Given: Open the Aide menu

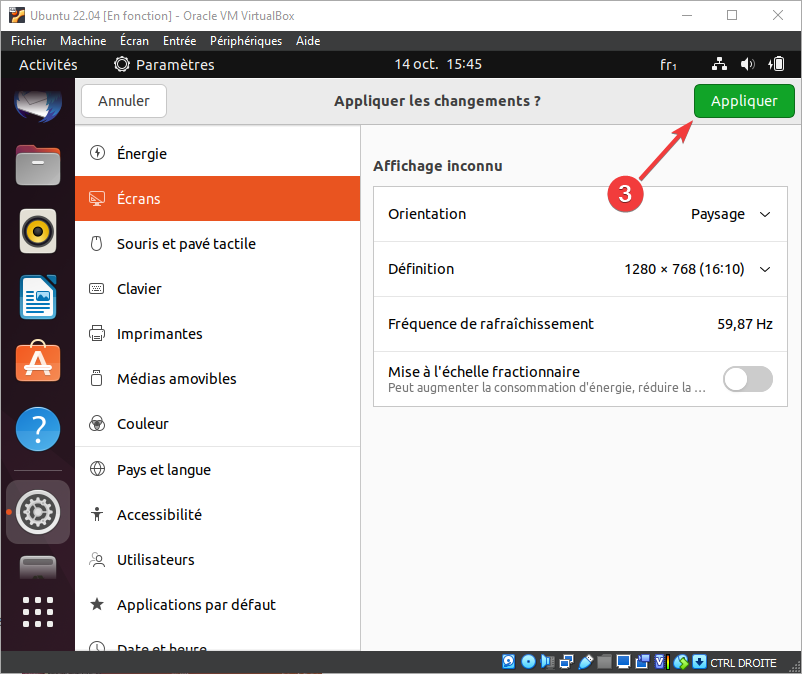Looking at the screenshot, I should tap(308, 41).
